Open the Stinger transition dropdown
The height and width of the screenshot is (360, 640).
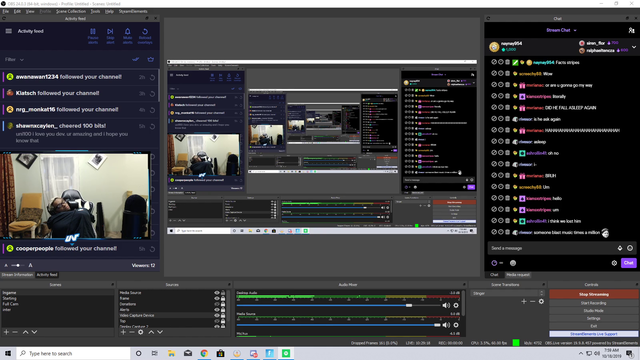[507, 293]
